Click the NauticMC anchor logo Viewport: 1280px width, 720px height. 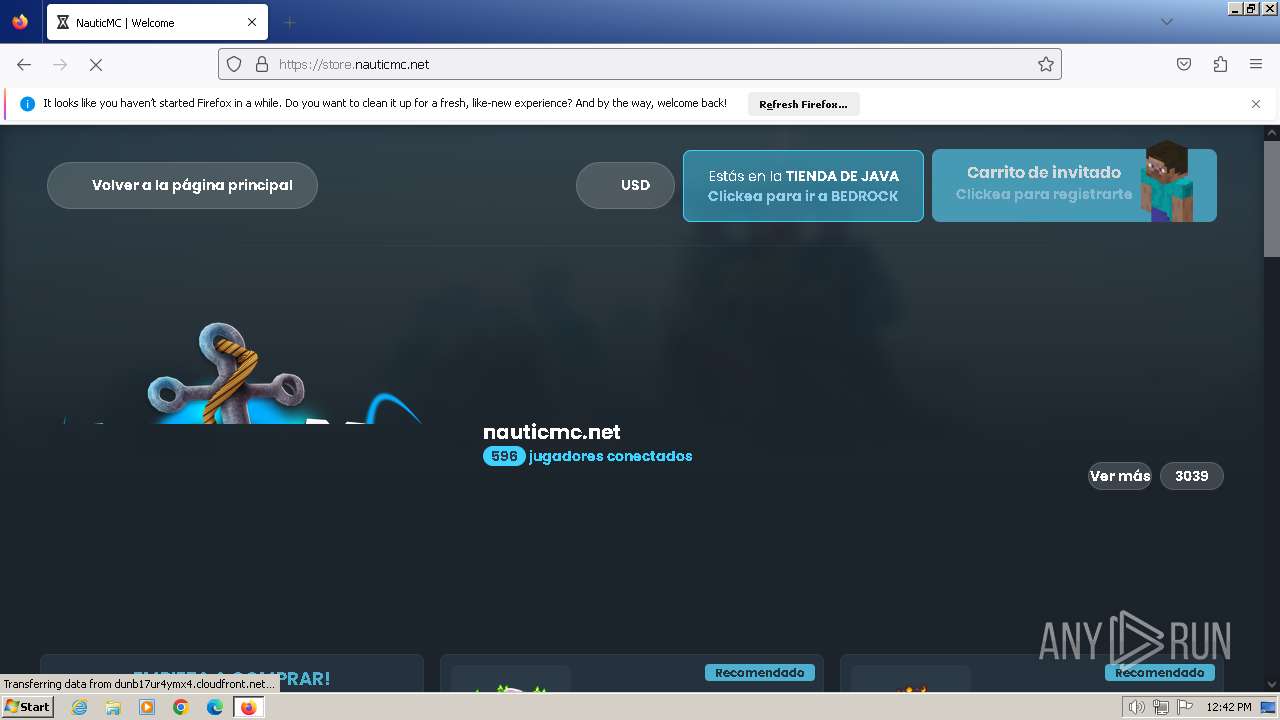240,374
